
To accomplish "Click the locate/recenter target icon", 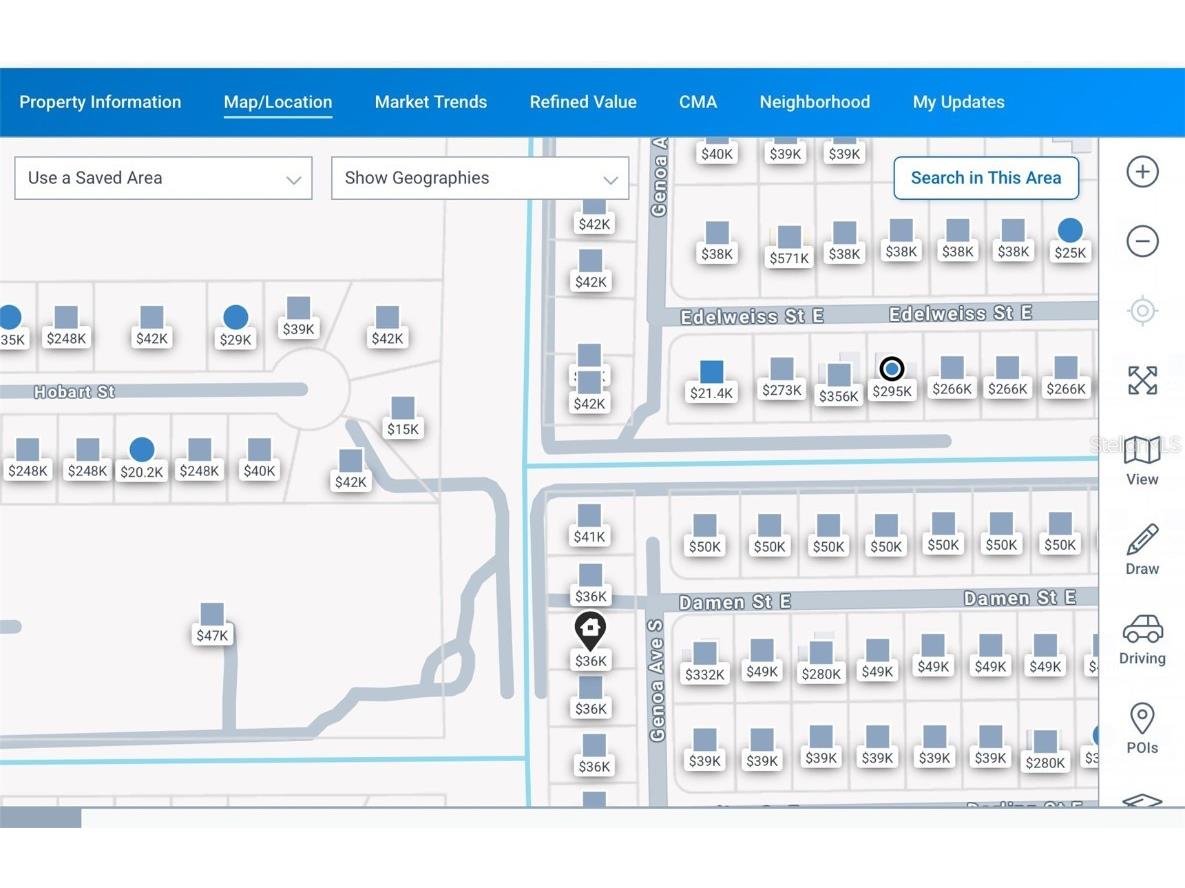I will pos(1142,311).
